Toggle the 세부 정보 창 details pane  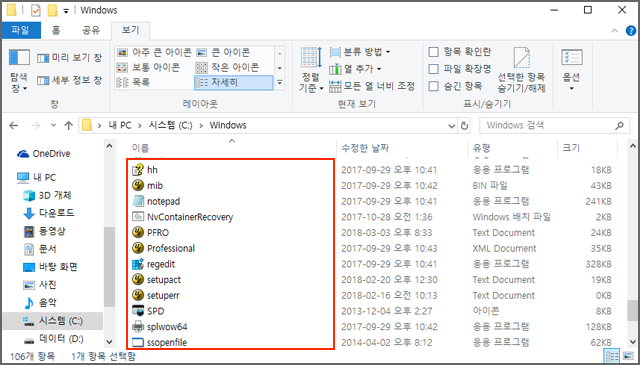(69, 80)
